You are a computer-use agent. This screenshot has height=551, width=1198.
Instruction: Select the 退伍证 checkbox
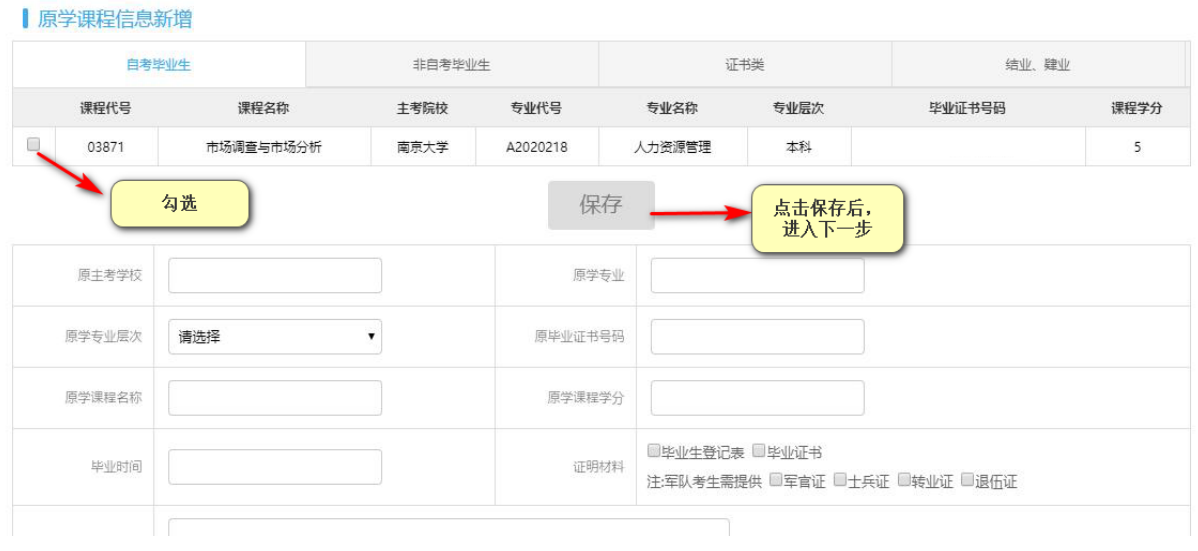coord(968,480)
